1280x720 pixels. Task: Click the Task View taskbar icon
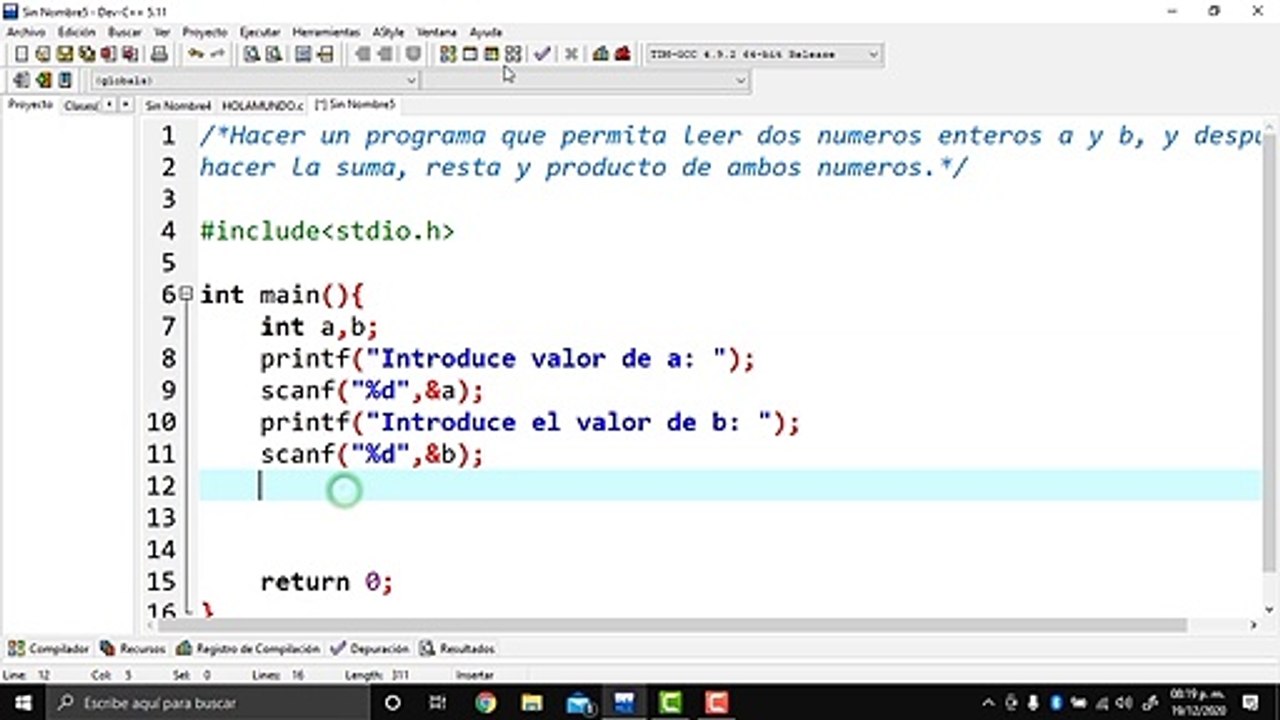click(438, 703)
